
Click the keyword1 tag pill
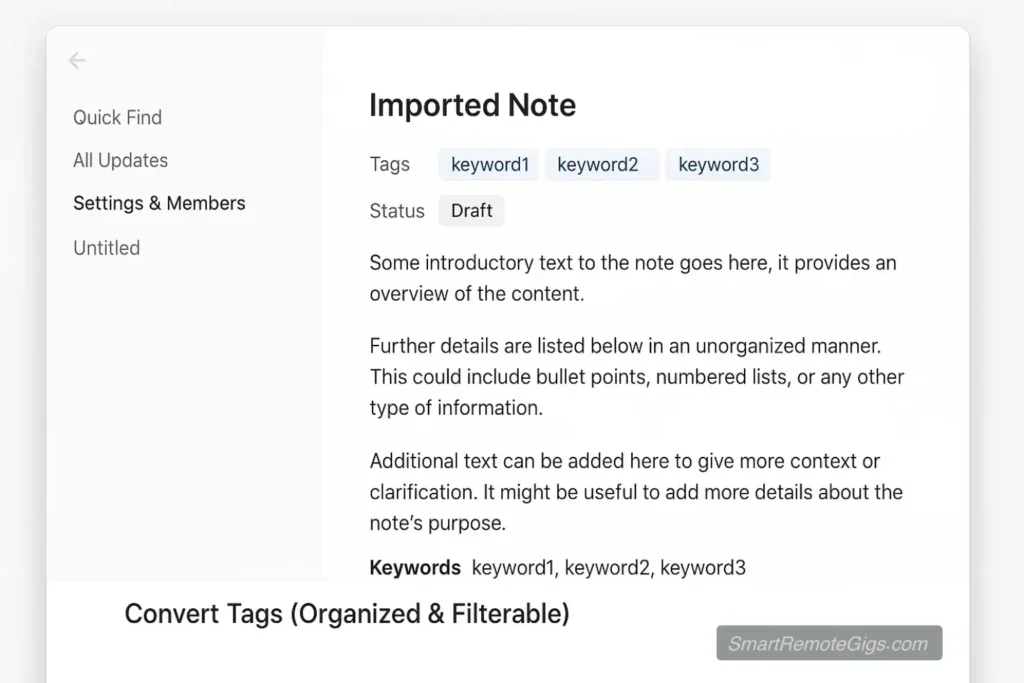point(489,164)
